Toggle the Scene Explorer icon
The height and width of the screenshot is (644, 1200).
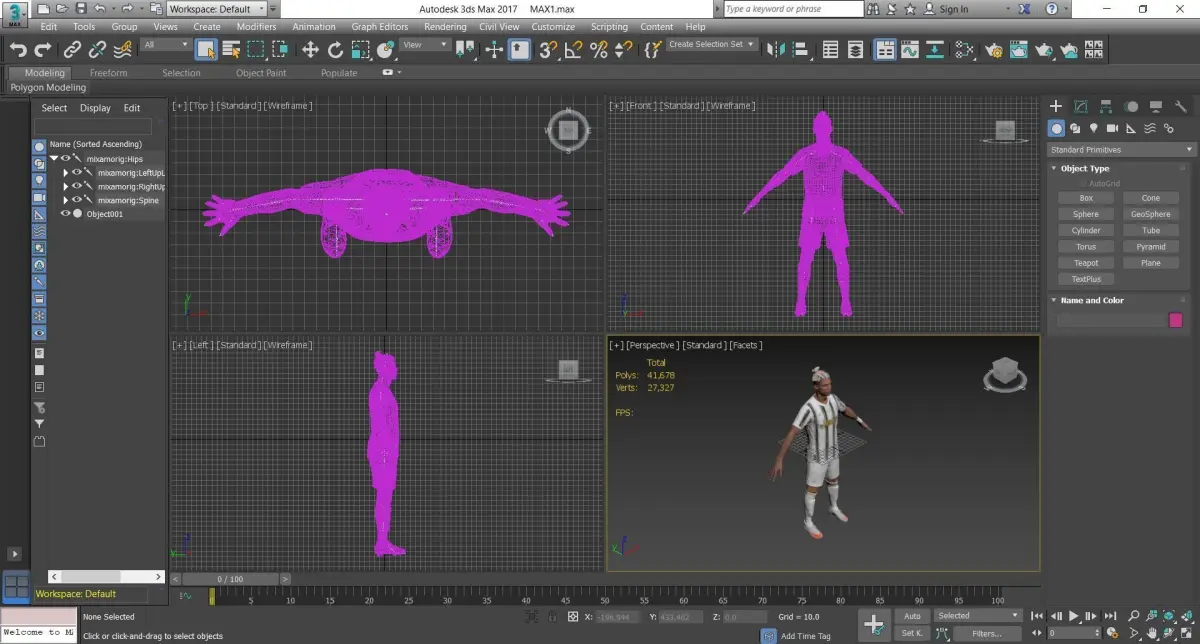click(x=831, y=49)
